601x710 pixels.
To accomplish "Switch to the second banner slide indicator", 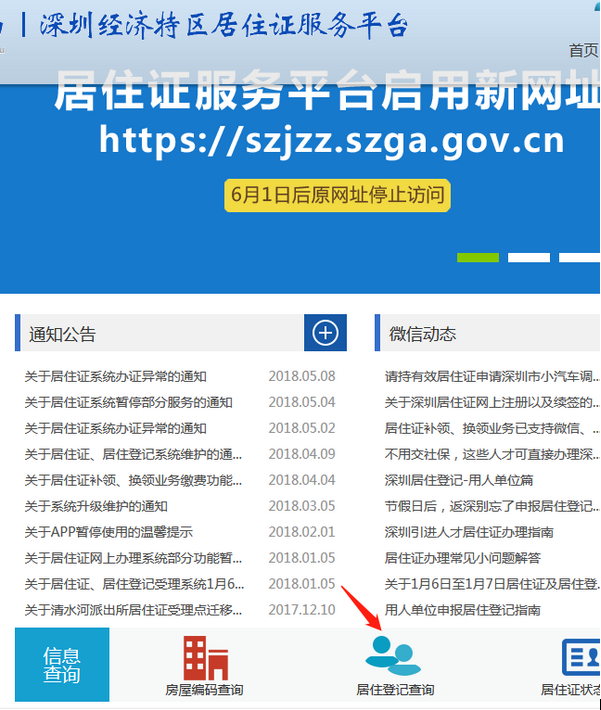I will (528, 257).
